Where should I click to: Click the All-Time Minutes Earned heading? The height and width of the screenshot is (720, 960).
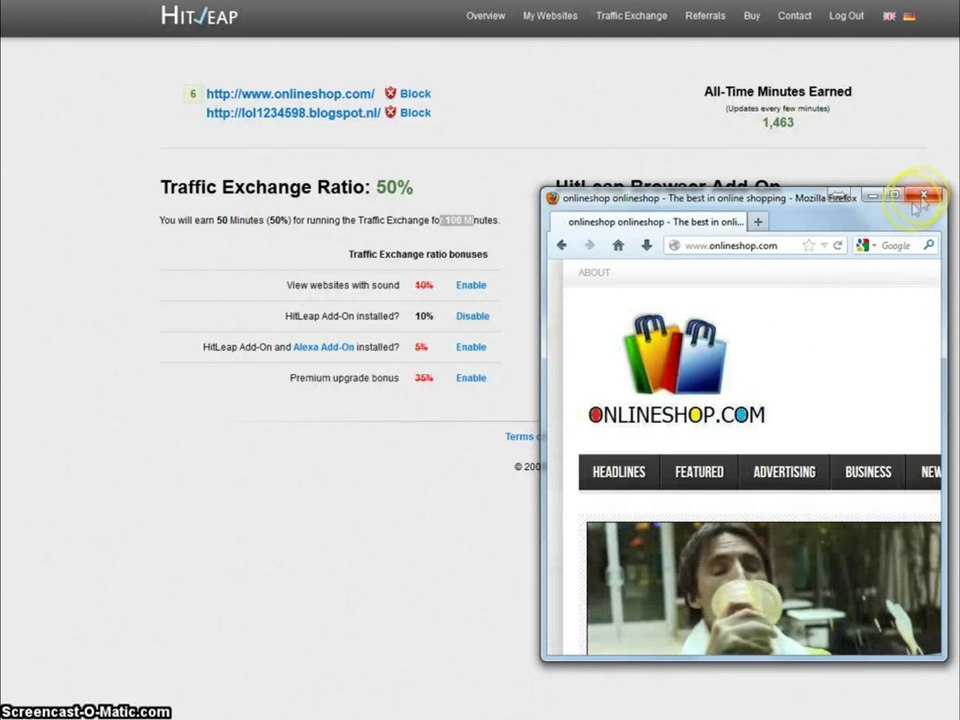click(x=778, y=92)
